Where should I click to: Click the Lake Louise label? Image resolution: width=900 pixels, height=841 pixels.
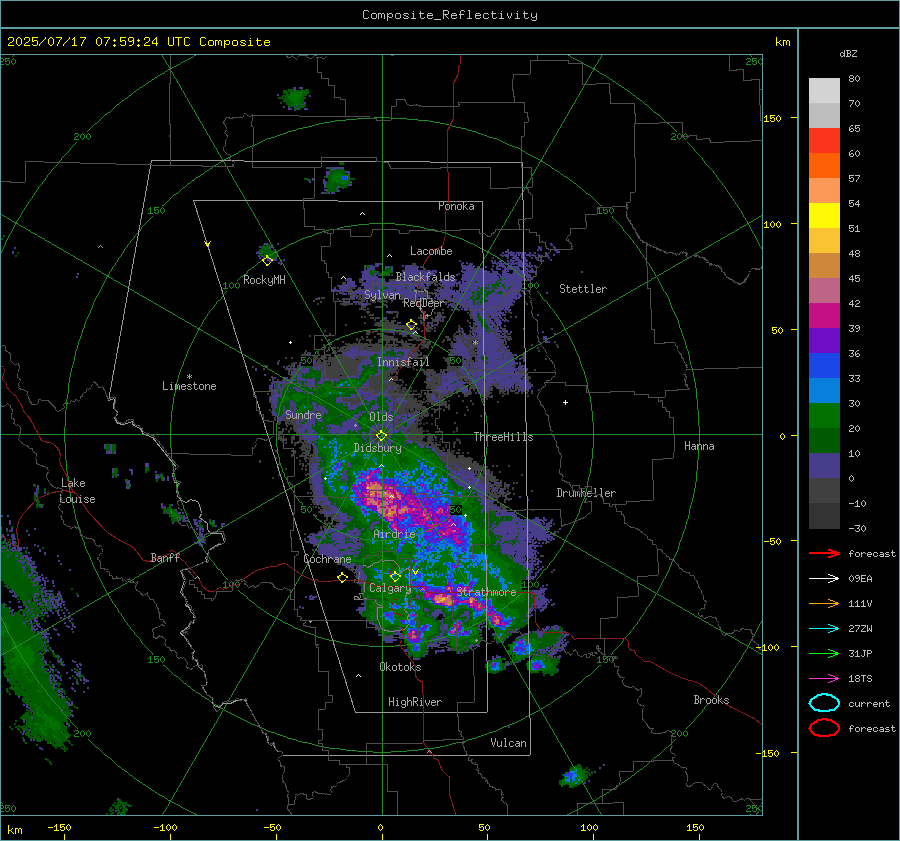pyautogui.click(x=78, y=491)
